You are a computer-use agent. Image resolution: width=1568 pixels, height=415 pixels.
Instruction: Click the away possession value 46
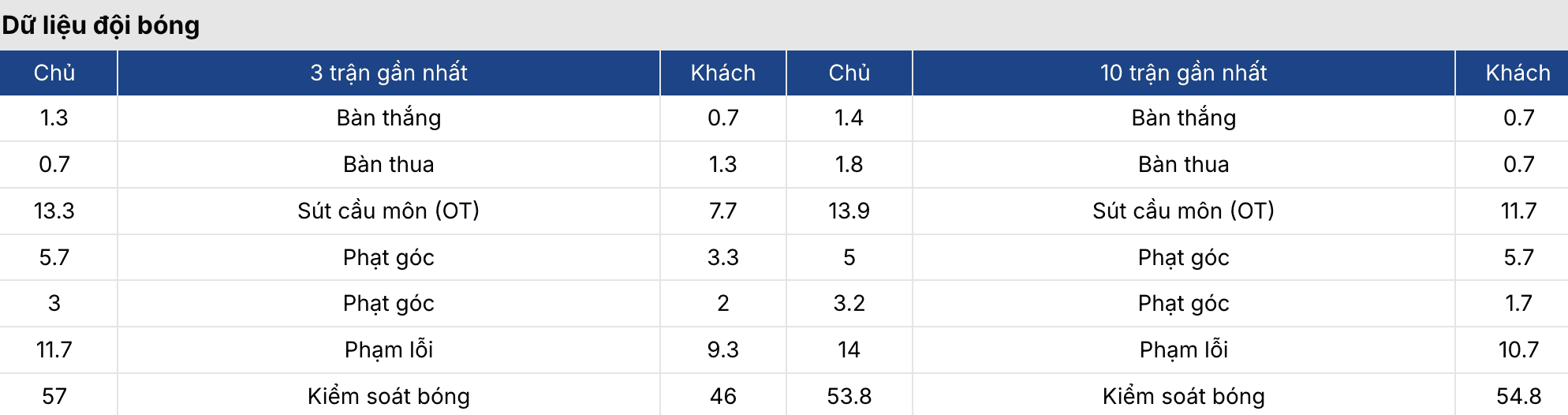tap(722, 396)
